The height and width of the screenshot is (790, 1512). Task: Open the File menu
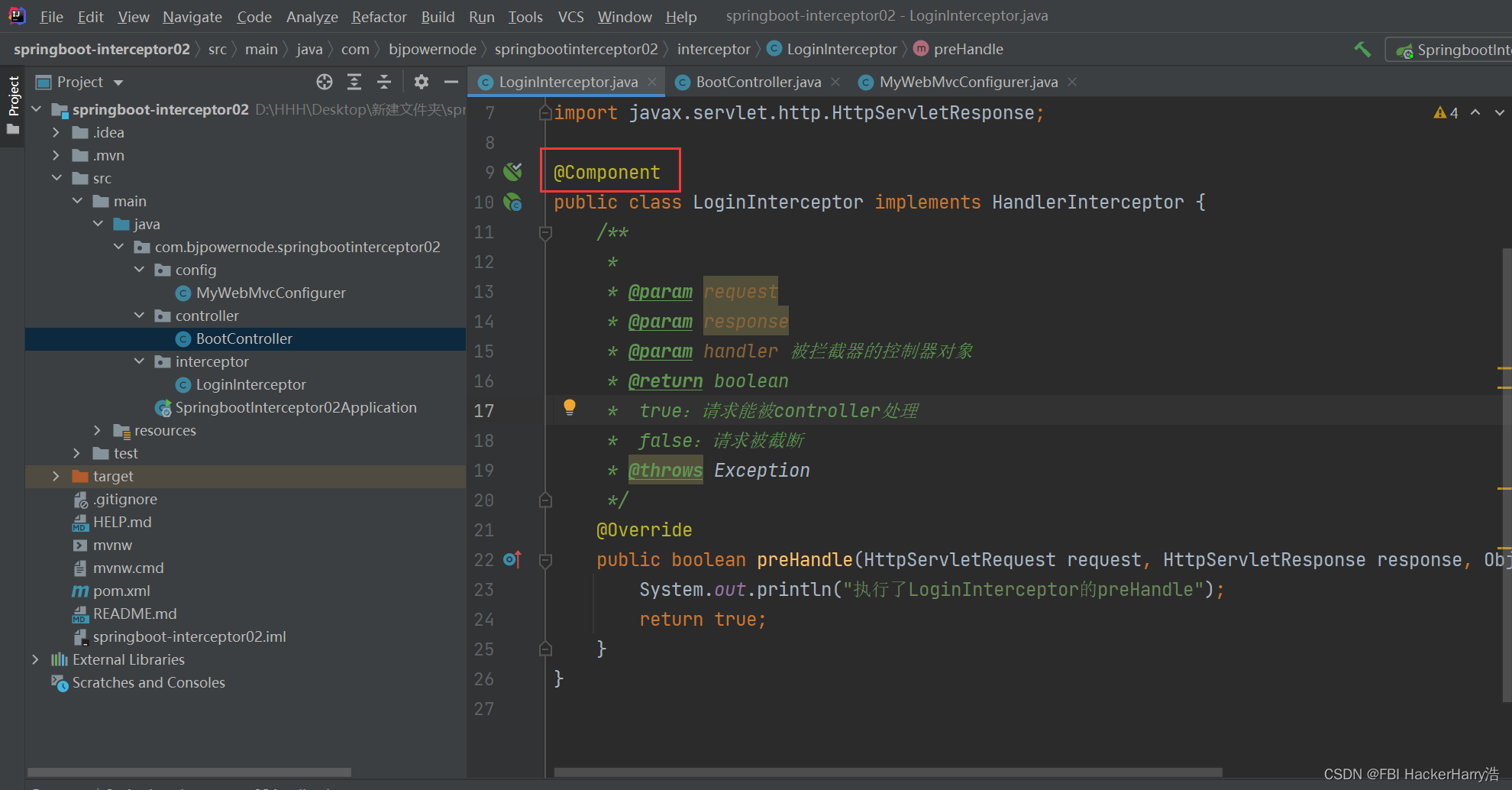pos(51,16)
